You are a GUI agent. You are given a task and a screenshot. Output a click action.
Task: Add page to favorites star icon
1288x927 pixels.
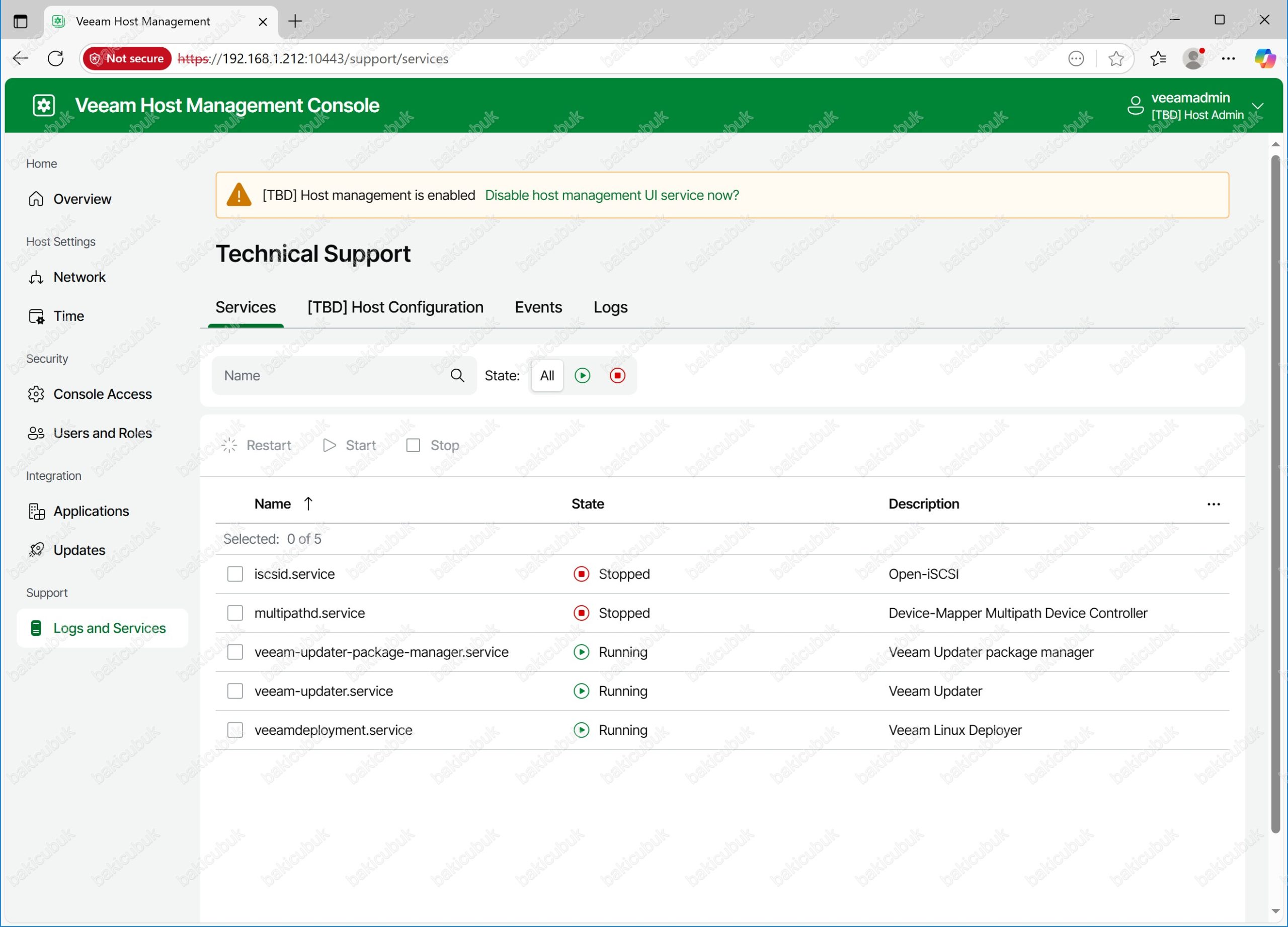pyautogui.click(x=1115, y=58)
